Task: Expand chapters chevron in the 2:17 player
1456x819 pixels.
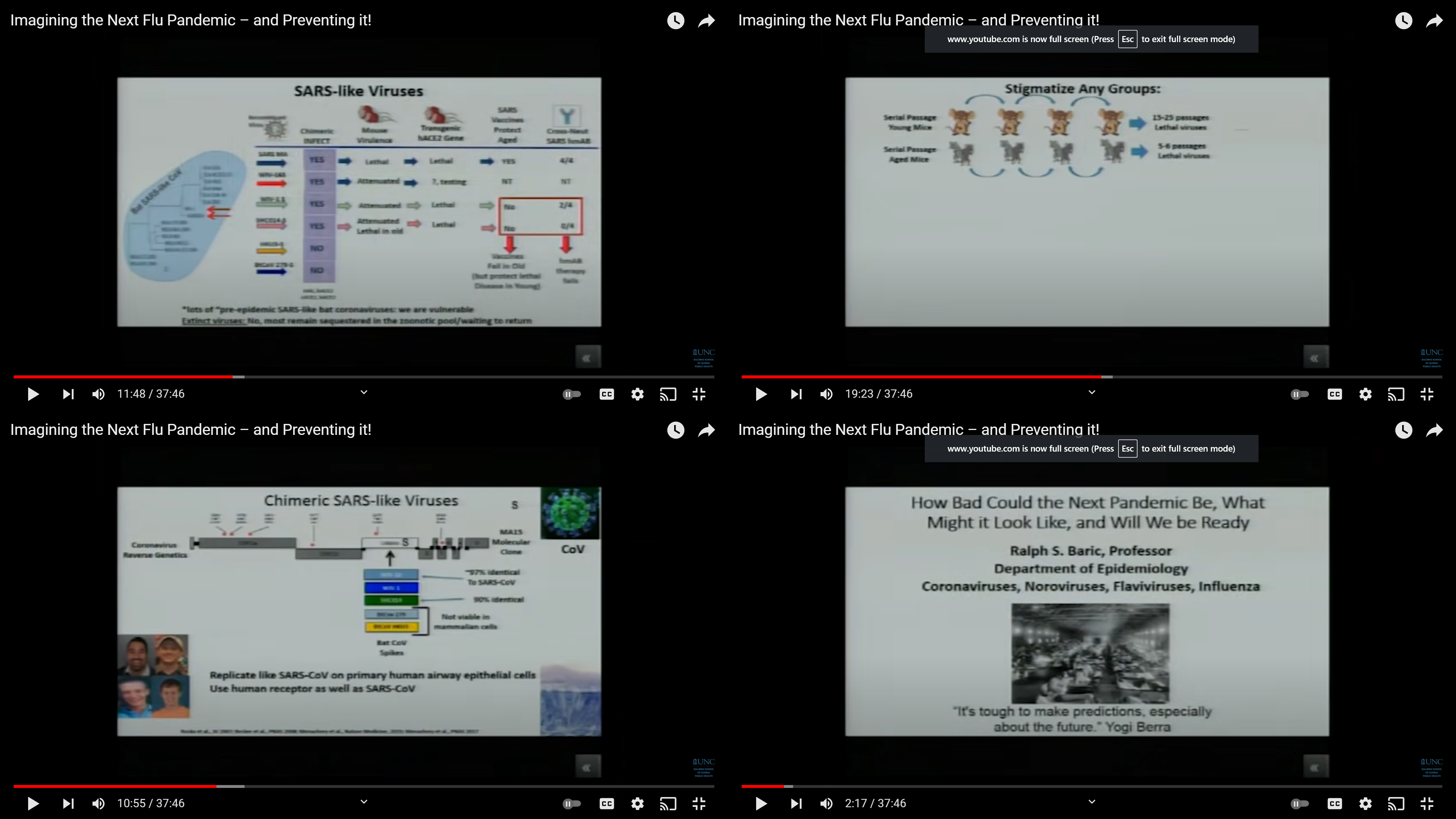Action: (1092, 802)
